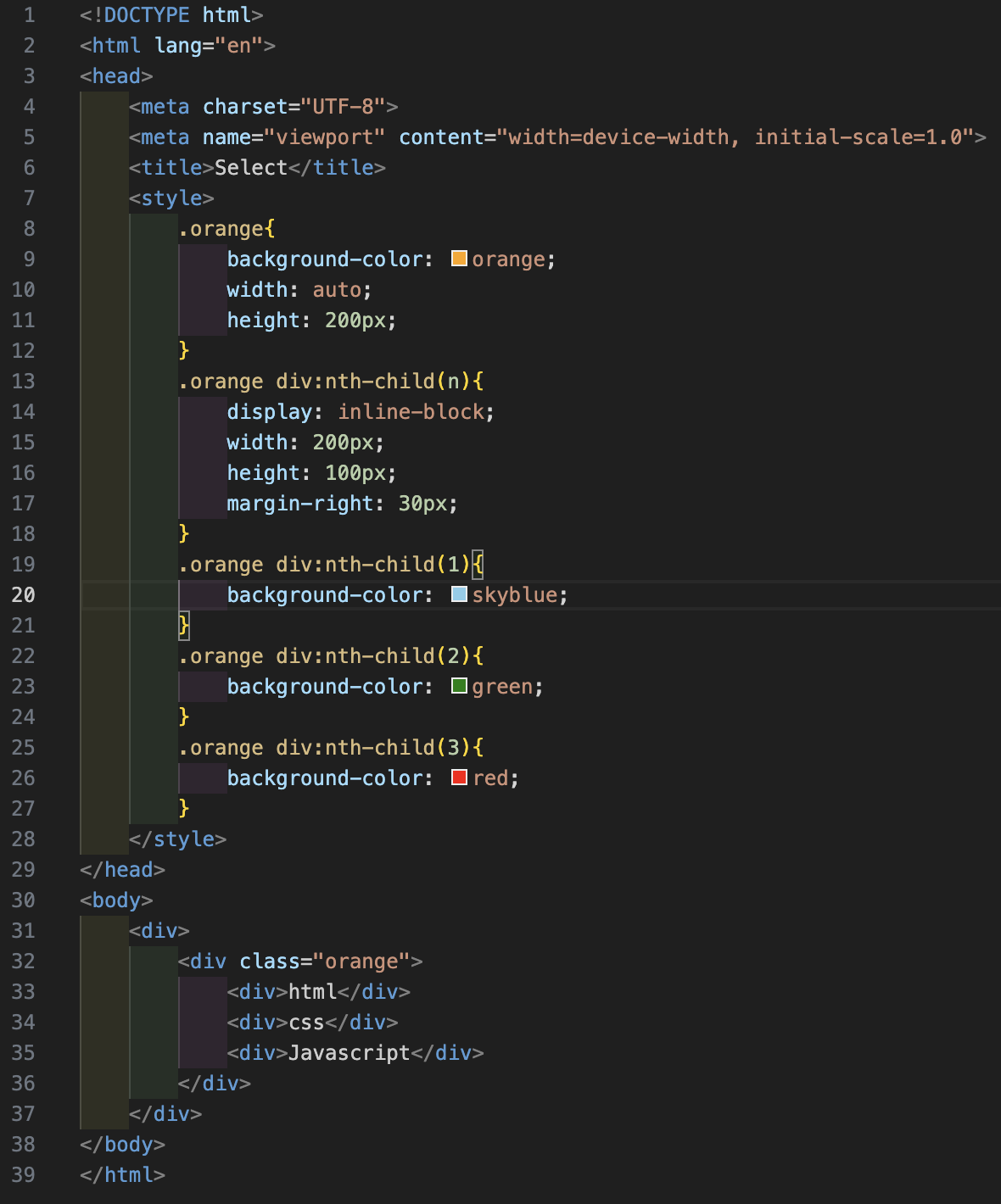Click the orange color swatch on line 9
This screenshot has height=1204, width=1001.
coord(459,259)
